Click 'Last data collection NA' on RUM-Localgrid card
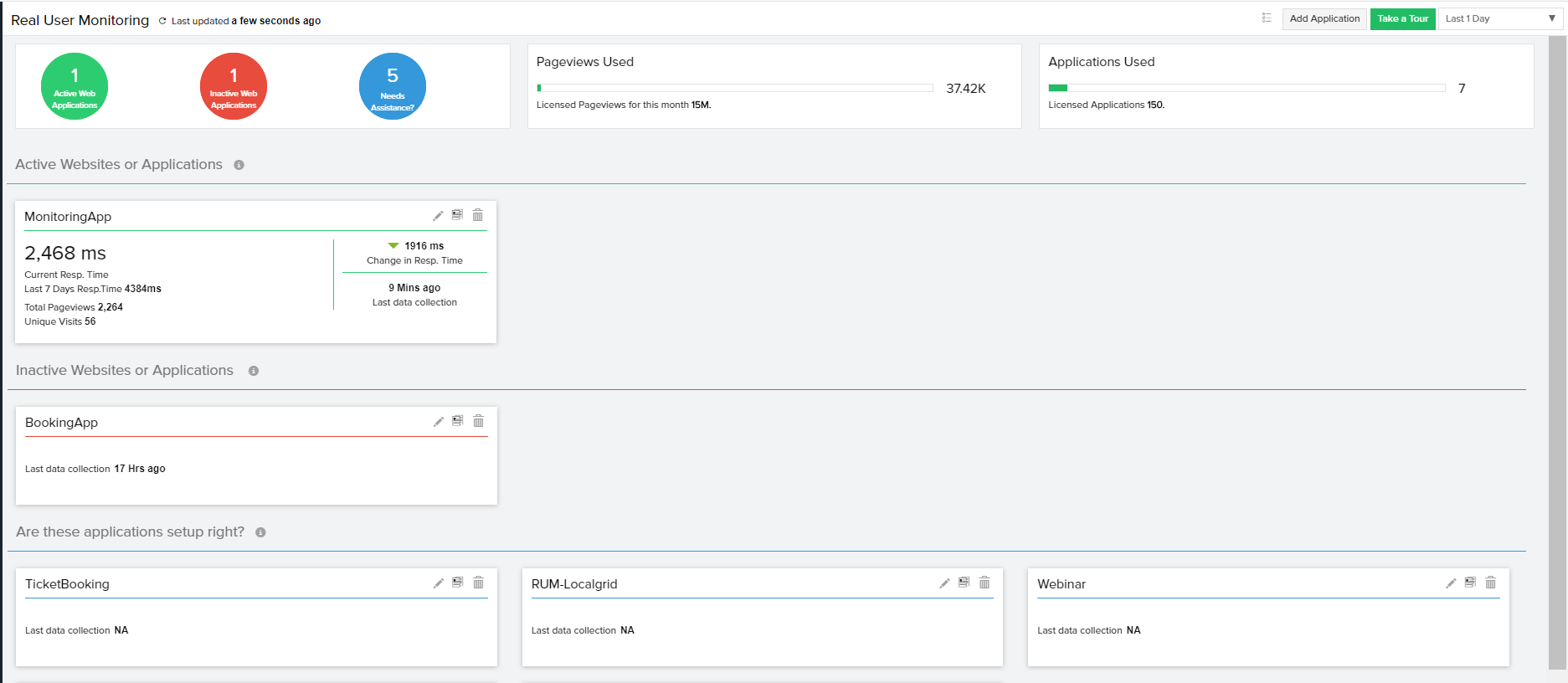Image resolution: width=1568 pixels, height=683 pixels. pyautogui.click(x=583, y=630)
